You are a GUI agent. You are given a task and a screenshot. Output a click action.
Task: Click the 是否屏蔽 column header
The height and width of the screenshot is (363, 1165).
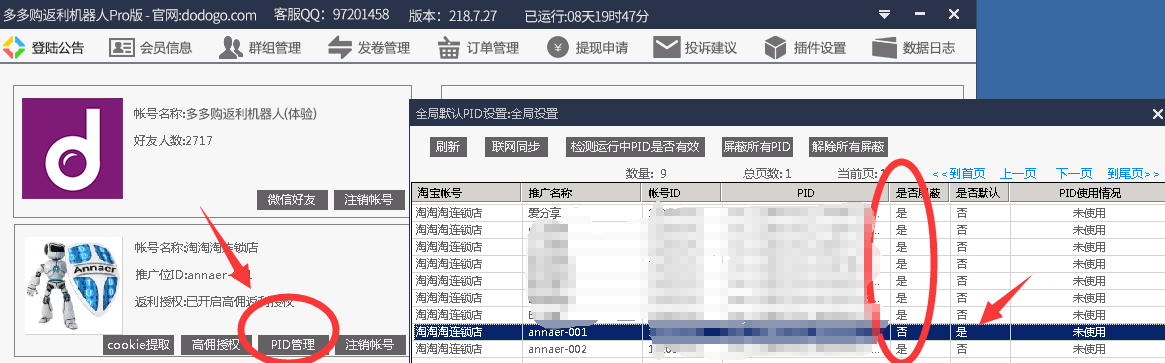coord(921,193)
